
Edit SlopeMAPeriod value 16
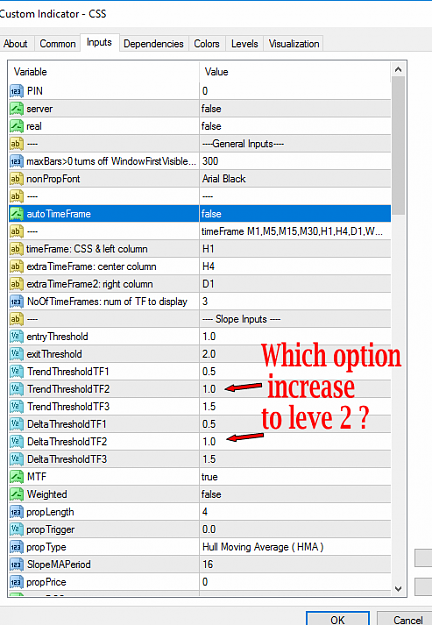pyautogui.click(x=295, y=565)
